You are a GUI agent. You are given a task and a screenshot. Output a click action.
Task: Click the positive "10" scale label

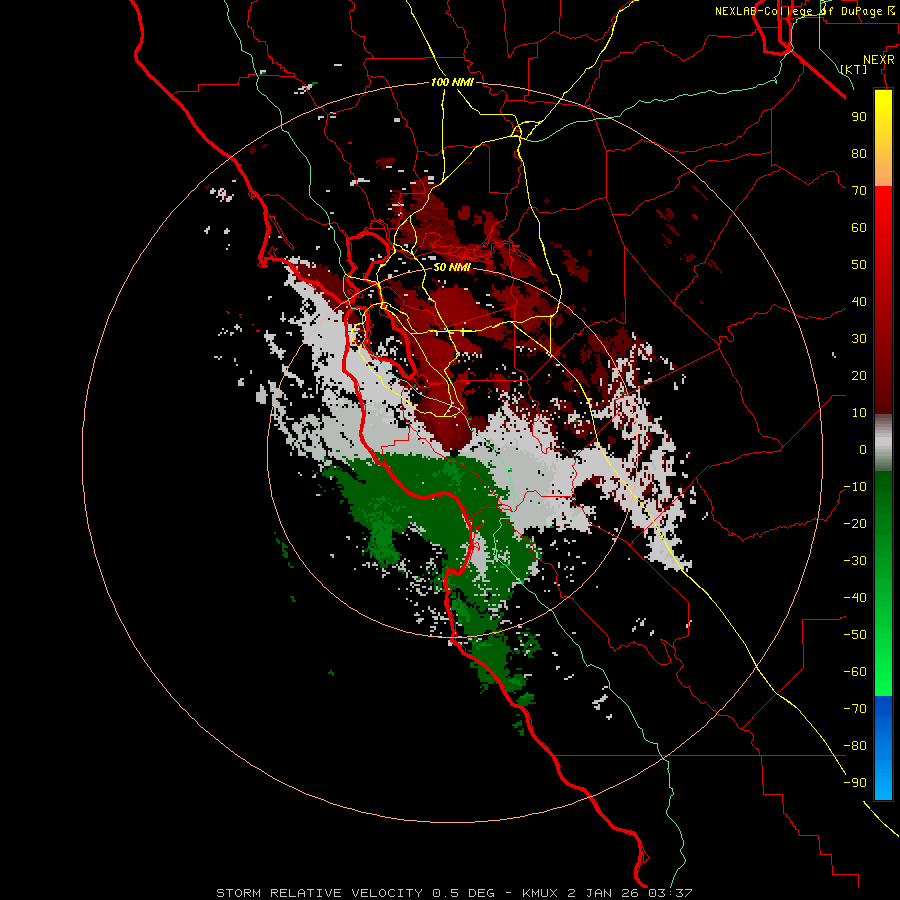(859, 413)
